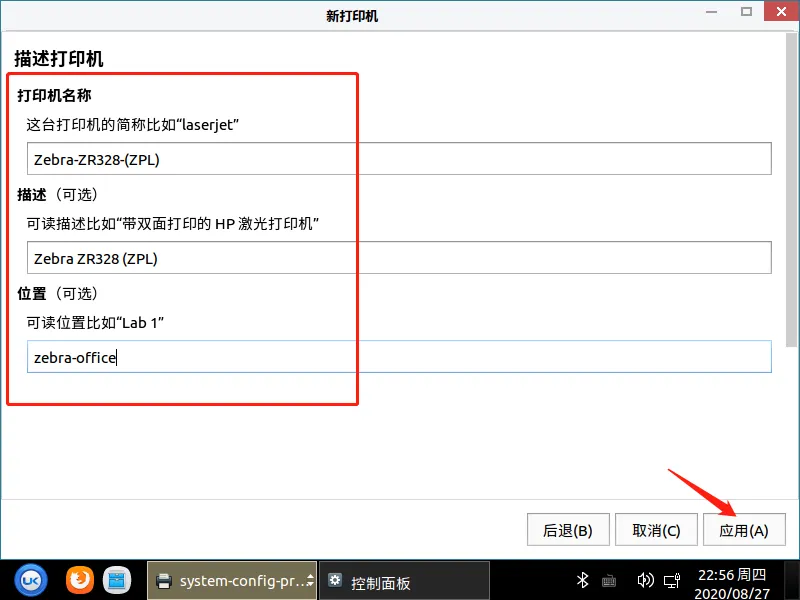Focus the description field Zebra ZR328 (ZPL)

tap(399, 258)
